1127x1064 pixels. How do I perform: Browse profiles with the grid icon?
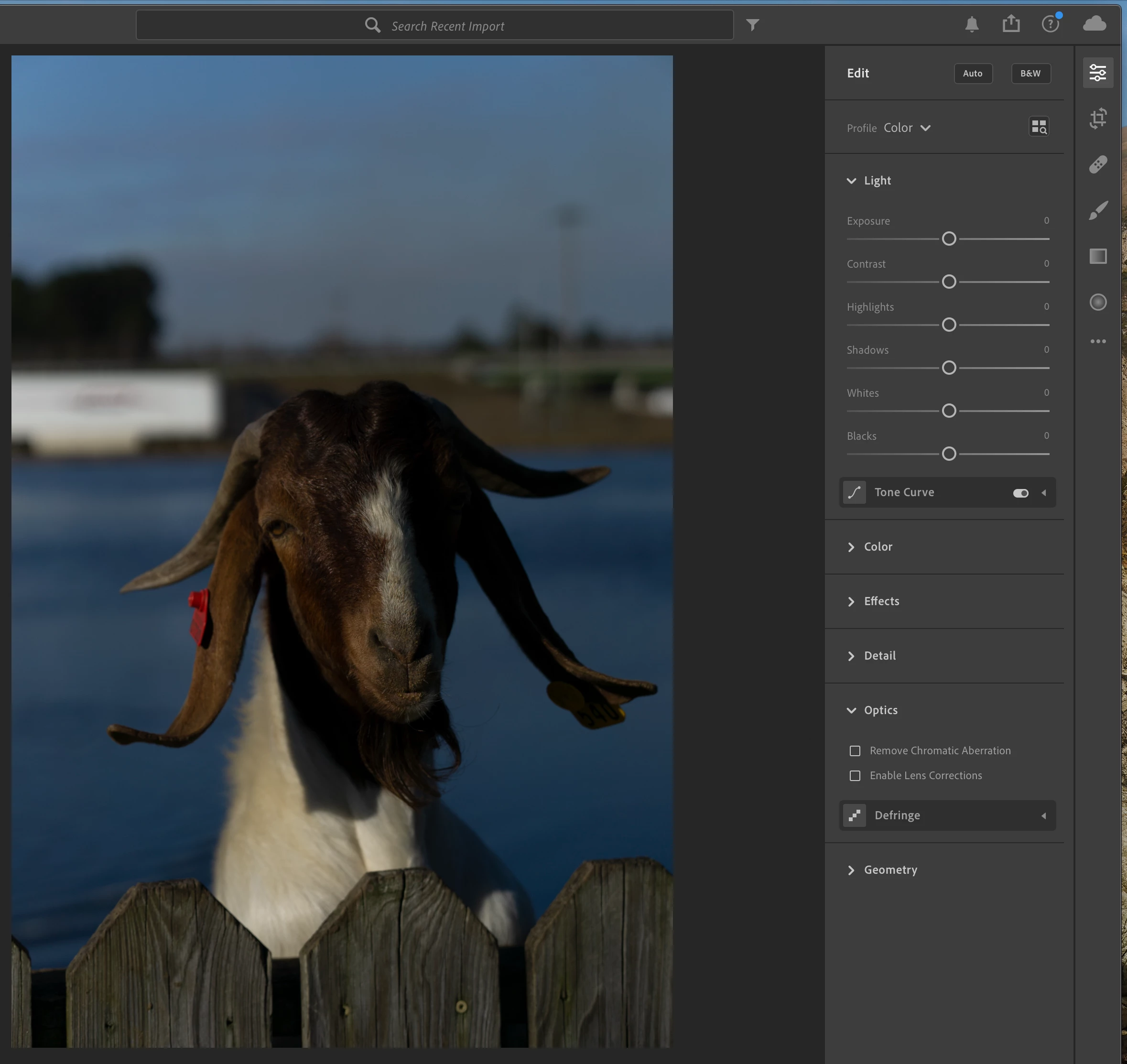point(1039,127)
